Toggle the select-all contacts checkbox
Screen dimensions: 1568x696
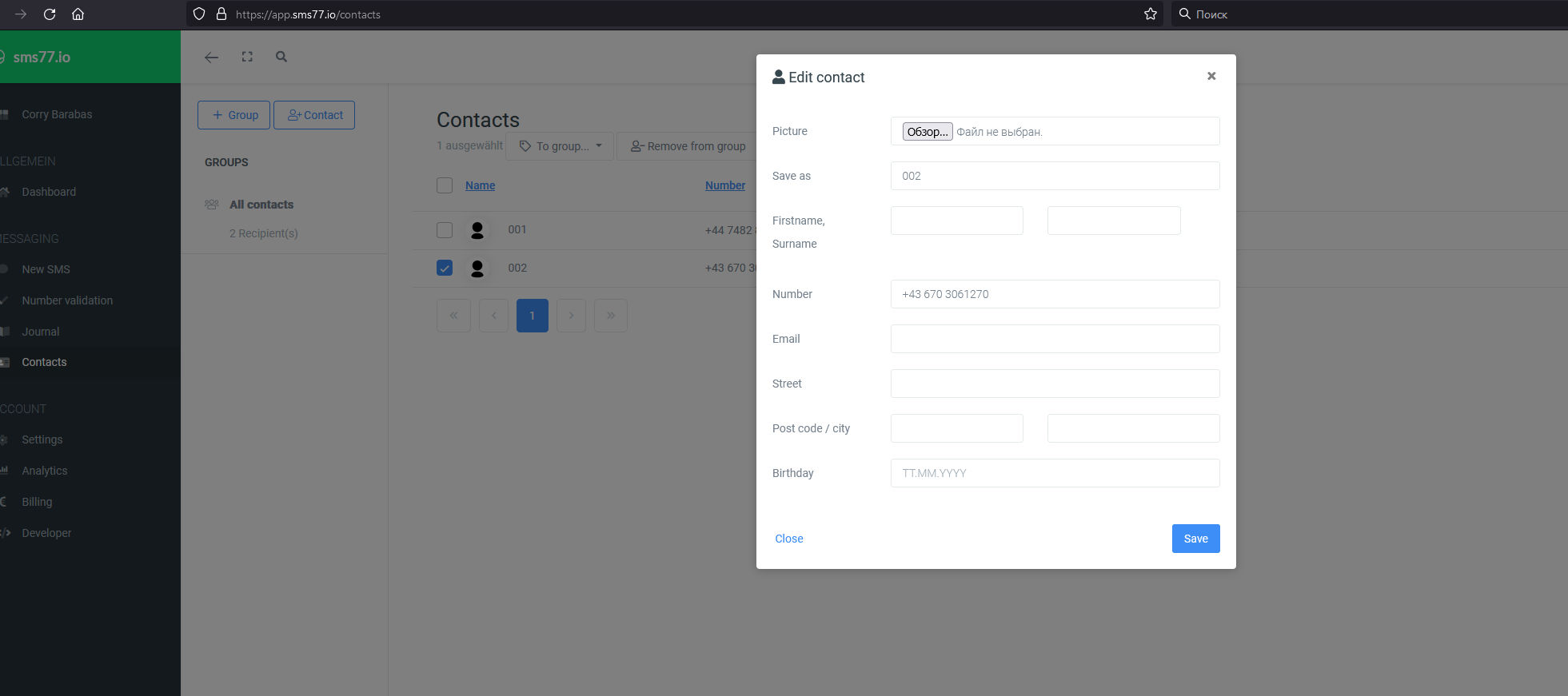click(x=445, y=185)
